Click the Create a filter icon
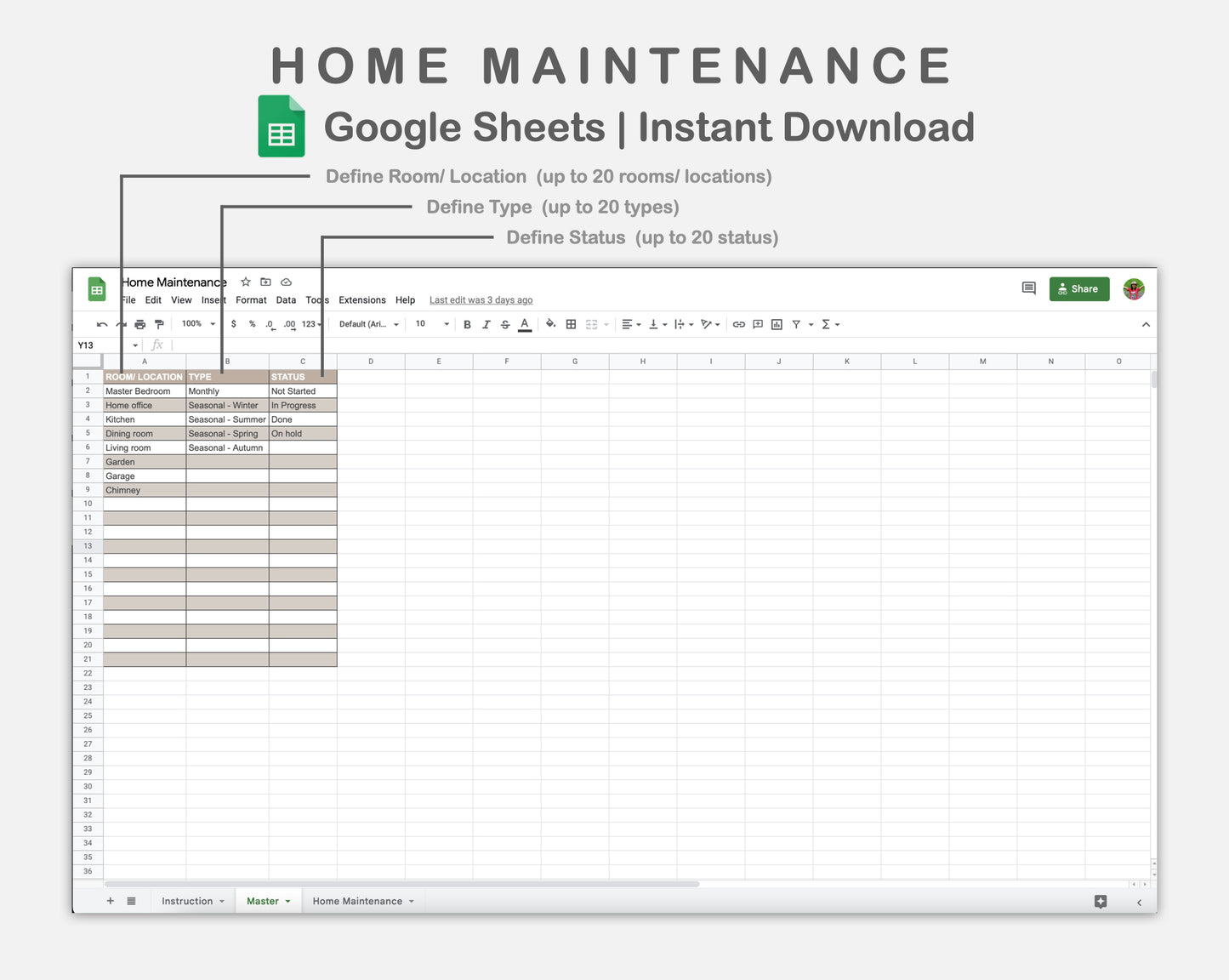Viewport: 1229px width, 980px height. click(x=796, y=324)
